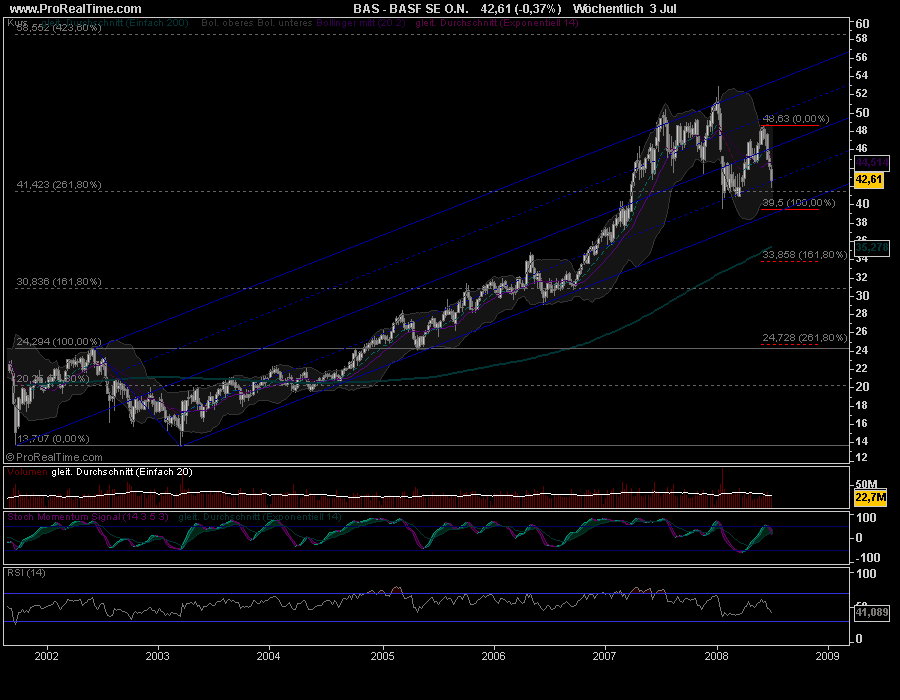This screenshot has height=700, width=900.
Task: Click stochastic panel gleit. Durchschnitt (Exponentiell 14) label
Action: [260, 517]
